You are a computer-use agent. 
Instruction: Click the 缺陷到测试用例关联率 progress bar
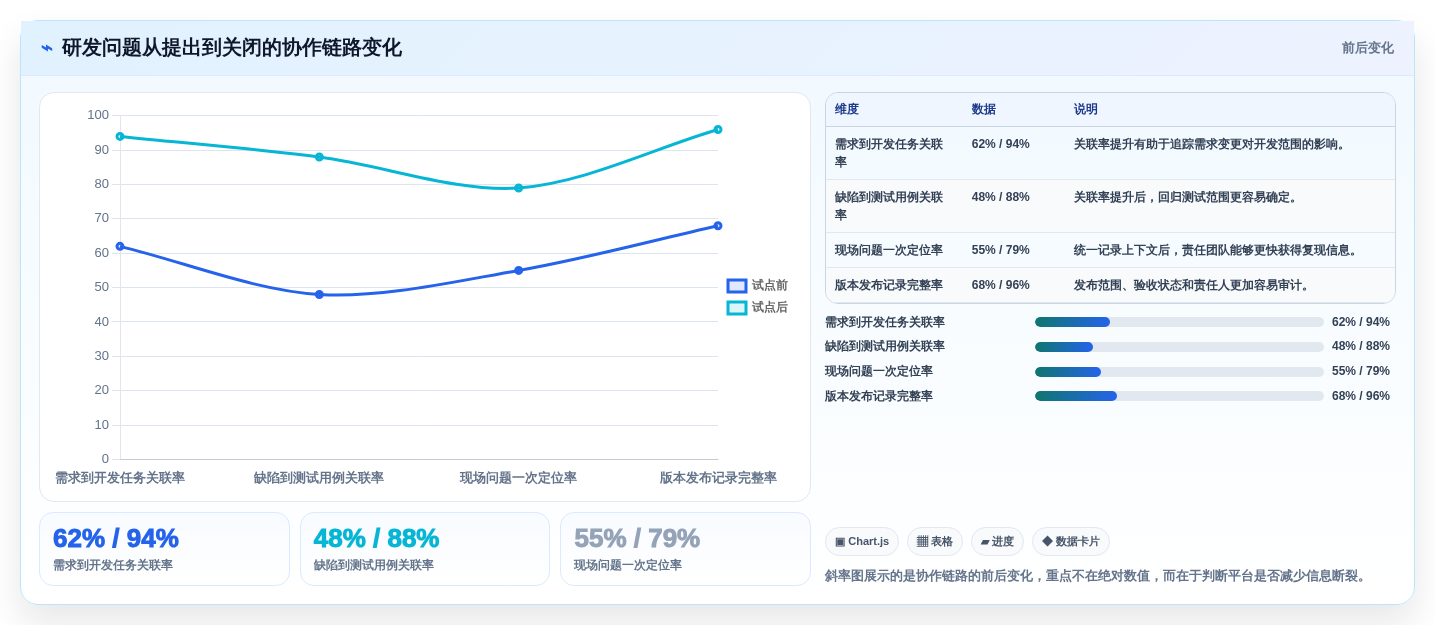1179,347
